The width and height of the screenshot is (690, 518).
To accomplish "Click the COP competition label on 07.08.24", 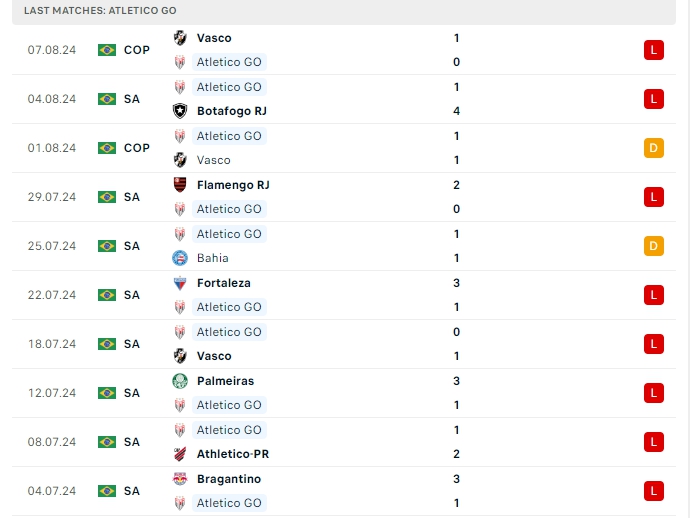I will [x=137, y=50].
